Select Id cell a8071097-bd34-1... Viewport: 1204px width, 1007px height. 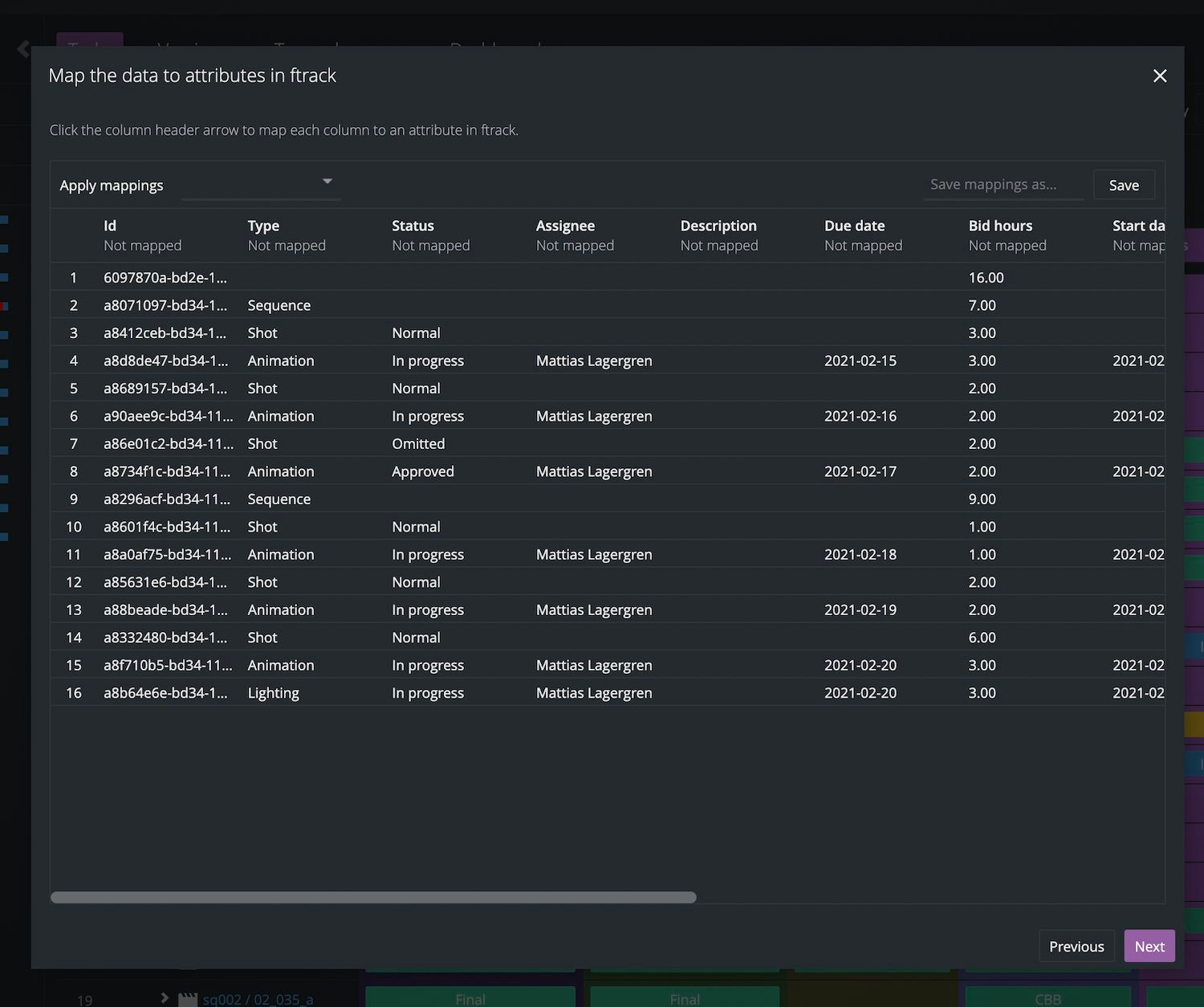[x=165, y=305]
